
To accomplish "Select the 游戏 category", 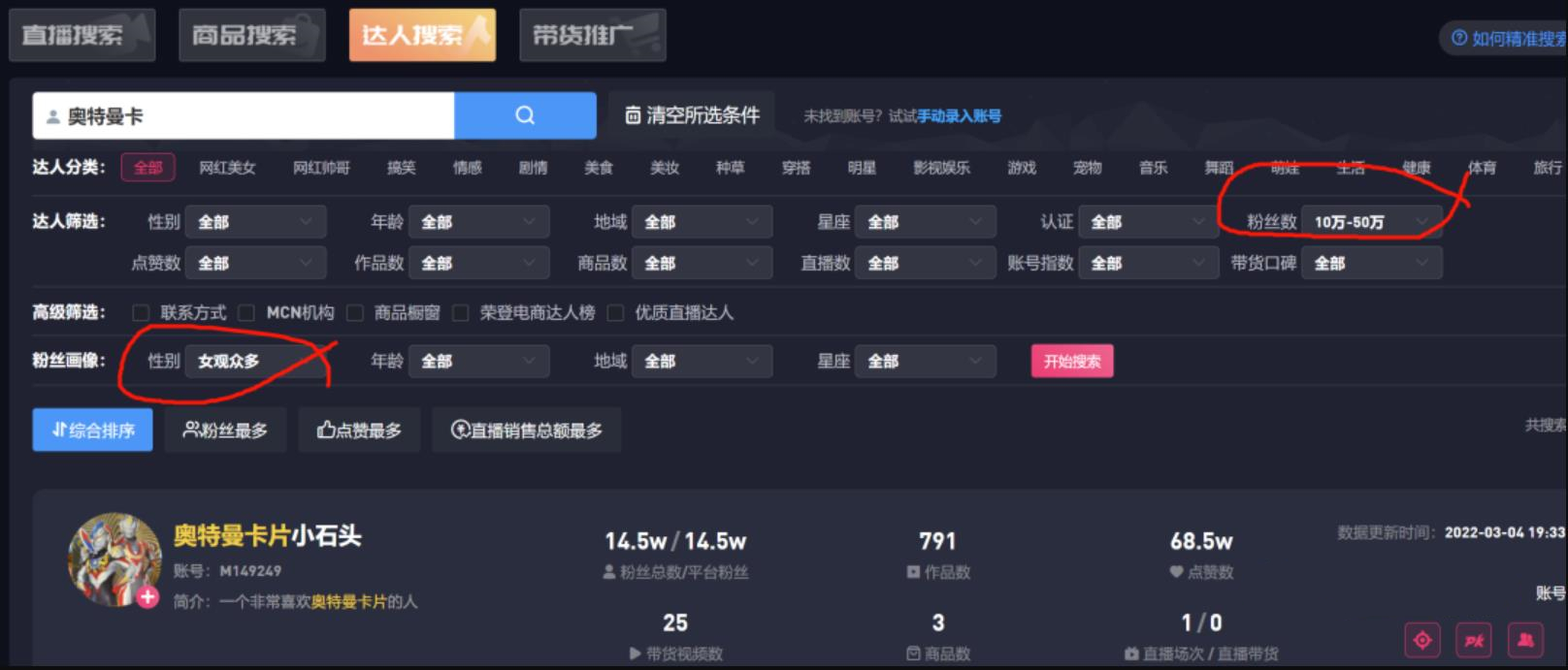I will (1022, 168).
